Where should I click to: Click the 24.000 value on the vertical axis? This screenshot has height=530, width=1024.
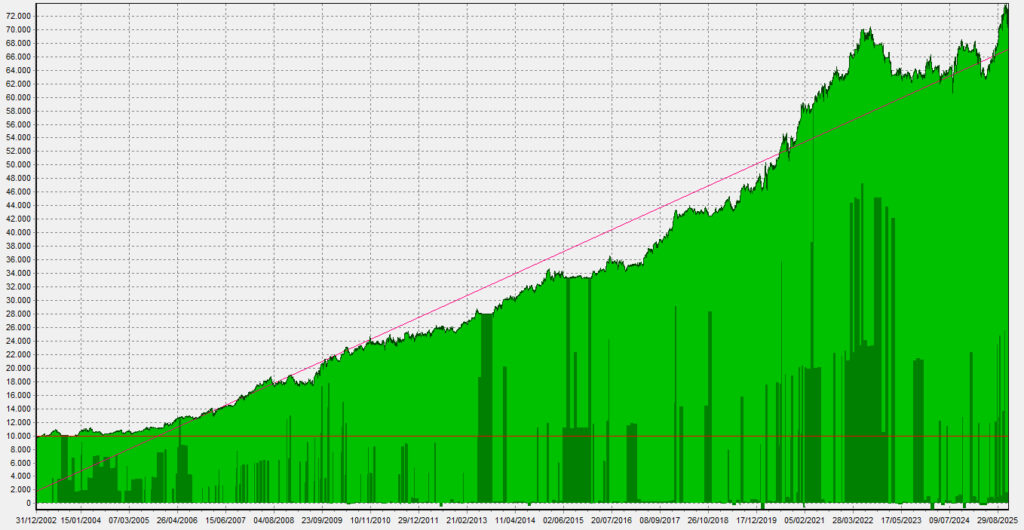tap(21, 341)
